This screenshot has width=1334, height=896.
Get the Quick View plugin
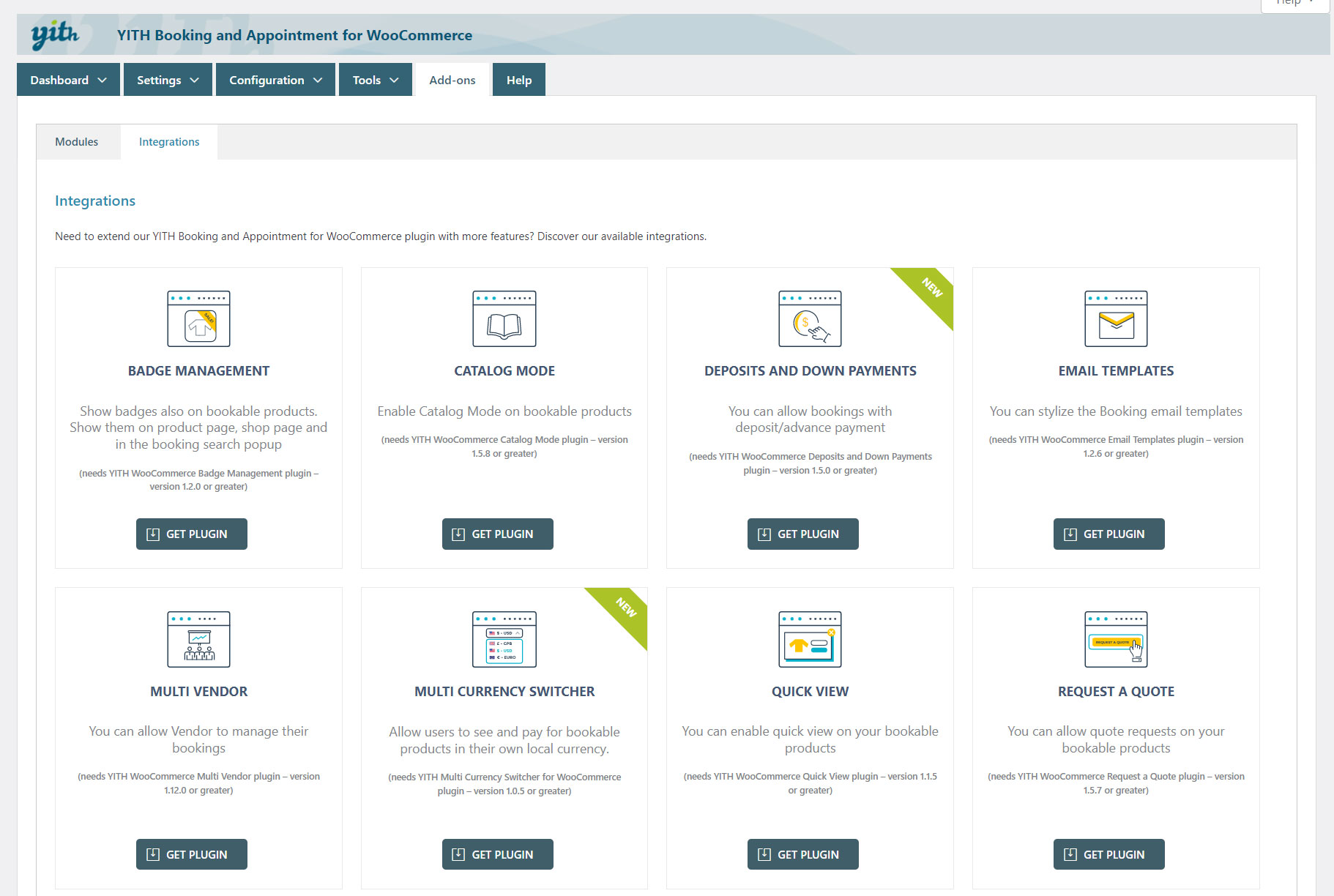(x=803, y=854)
